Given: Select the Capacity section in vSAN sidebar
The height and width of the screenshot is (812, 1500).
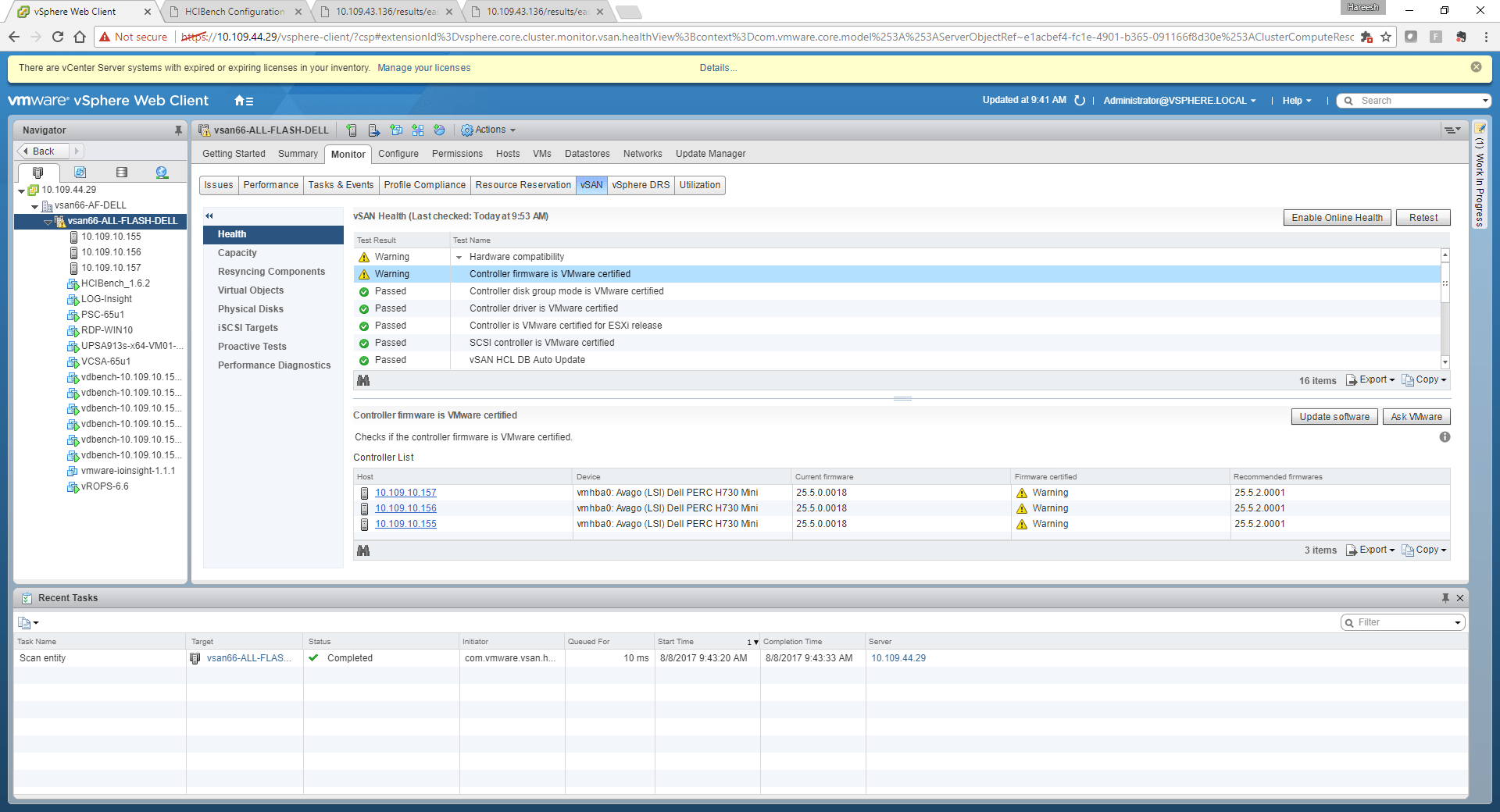Looking at the screenshot, I should tap(237, 253).
